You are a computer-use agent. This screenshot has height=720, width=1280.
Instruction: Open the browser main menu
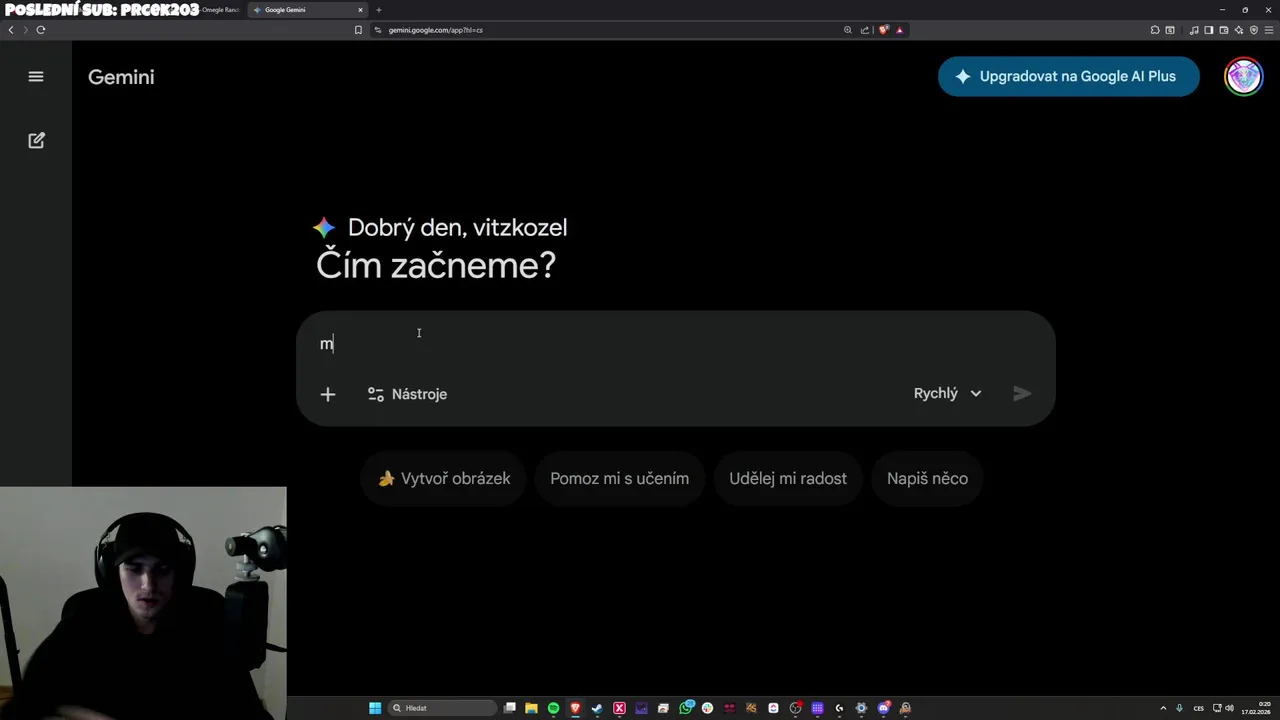point(1269,30)
